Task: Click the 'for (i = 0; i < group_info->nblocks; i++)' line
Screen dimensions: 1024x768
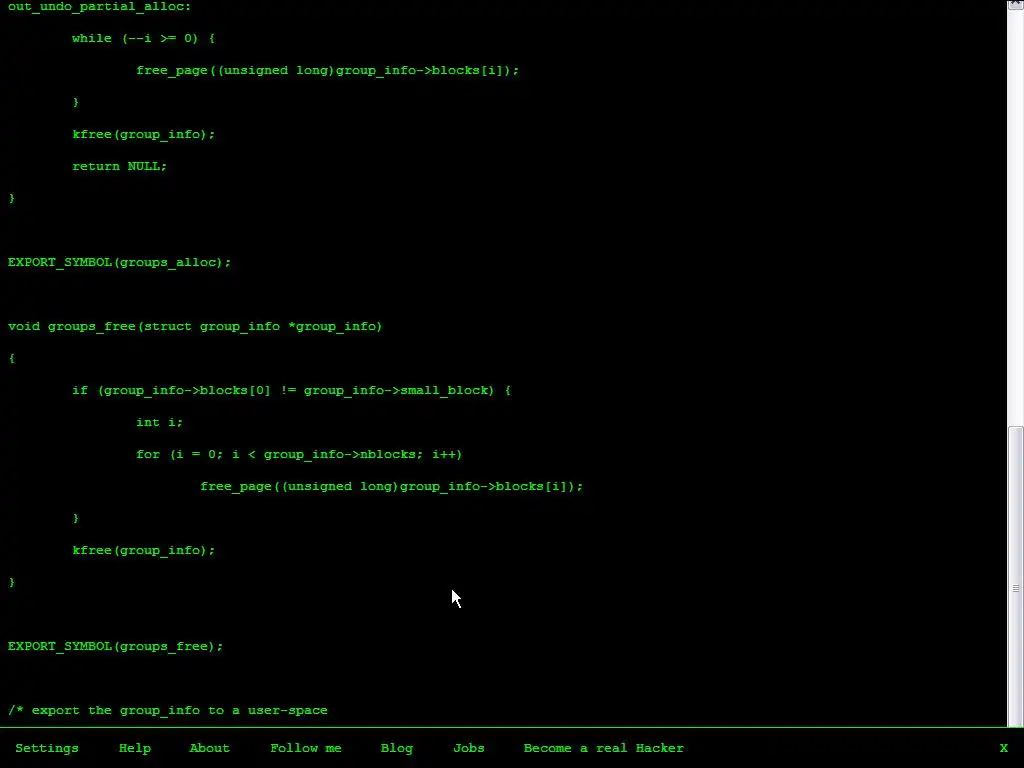Action: point(299,455)
